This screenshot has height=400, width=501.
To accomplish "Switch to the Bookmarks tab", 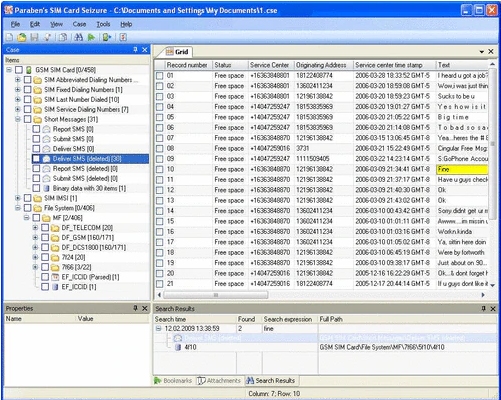I will tap(173, 381).
